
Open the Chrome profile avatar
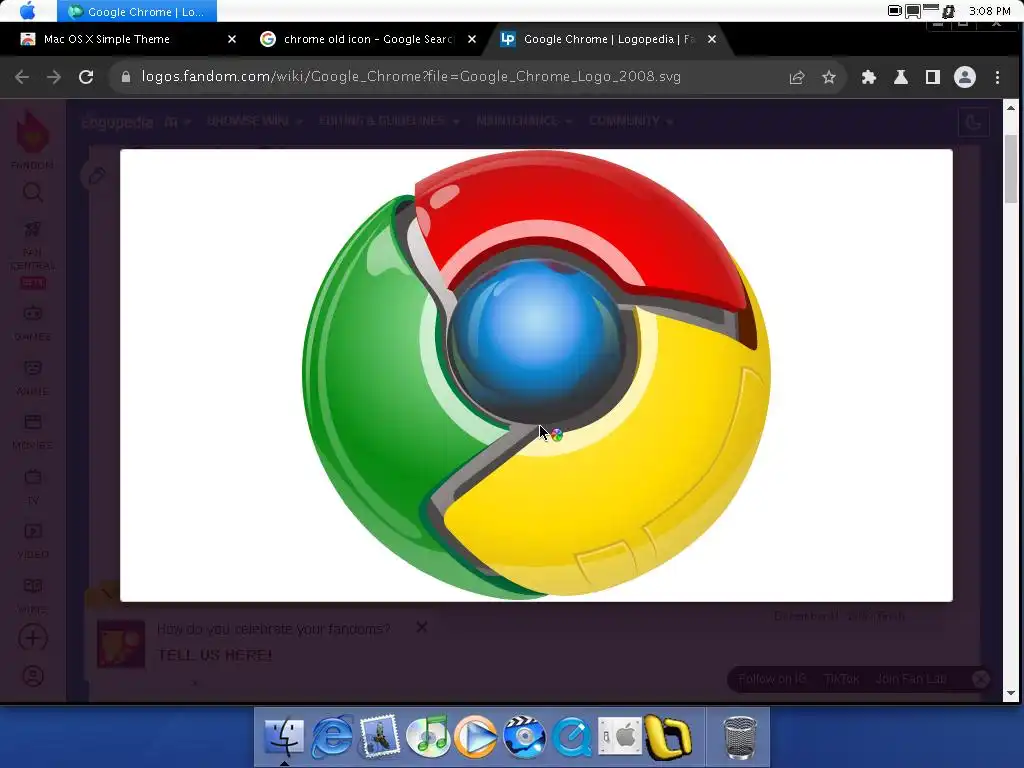965,77
